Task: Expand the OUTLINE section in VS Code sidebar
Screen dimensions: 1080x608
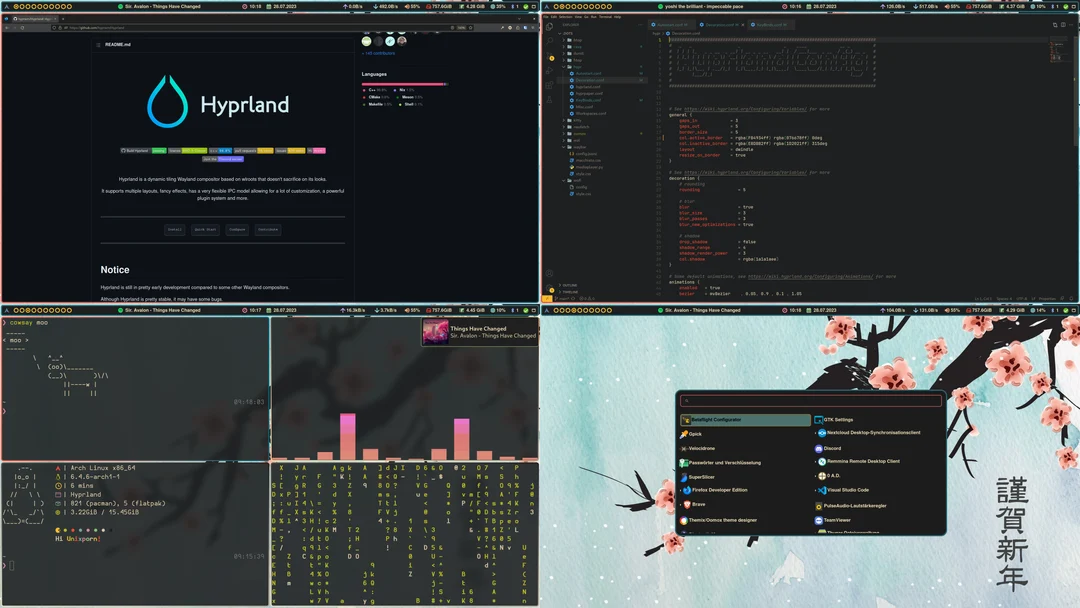Action: tap(572, 286)
